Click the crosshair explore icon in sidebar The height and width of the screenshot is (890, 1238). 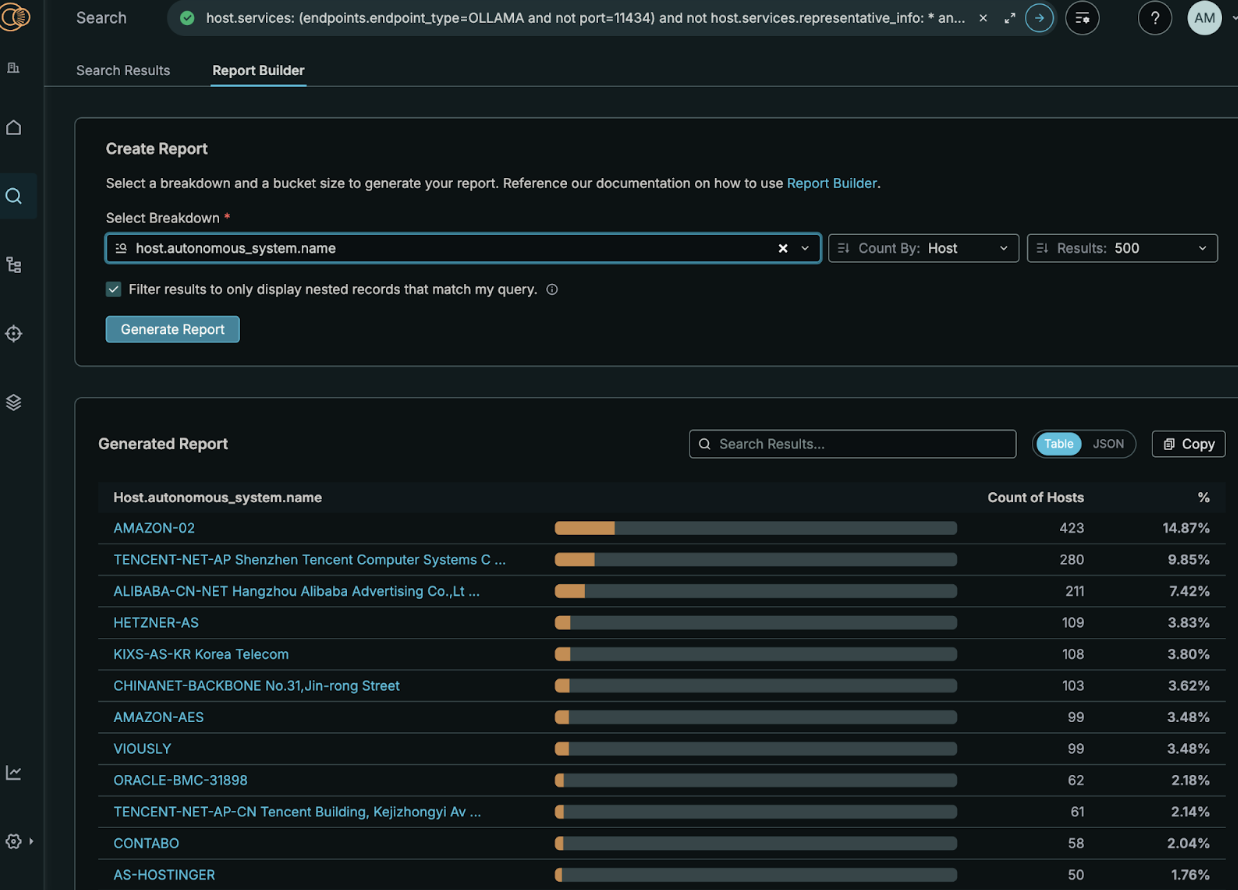coord(15,333)
